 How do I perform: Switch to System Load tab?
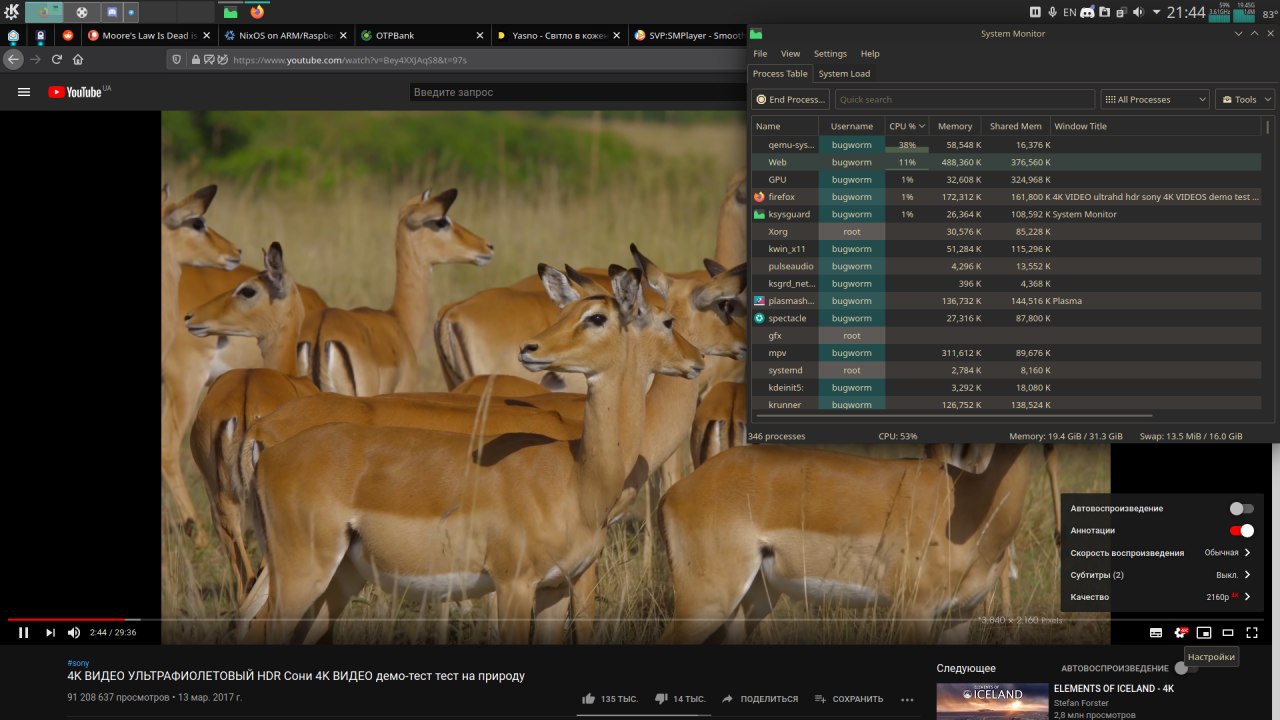[x=844, y=74]
